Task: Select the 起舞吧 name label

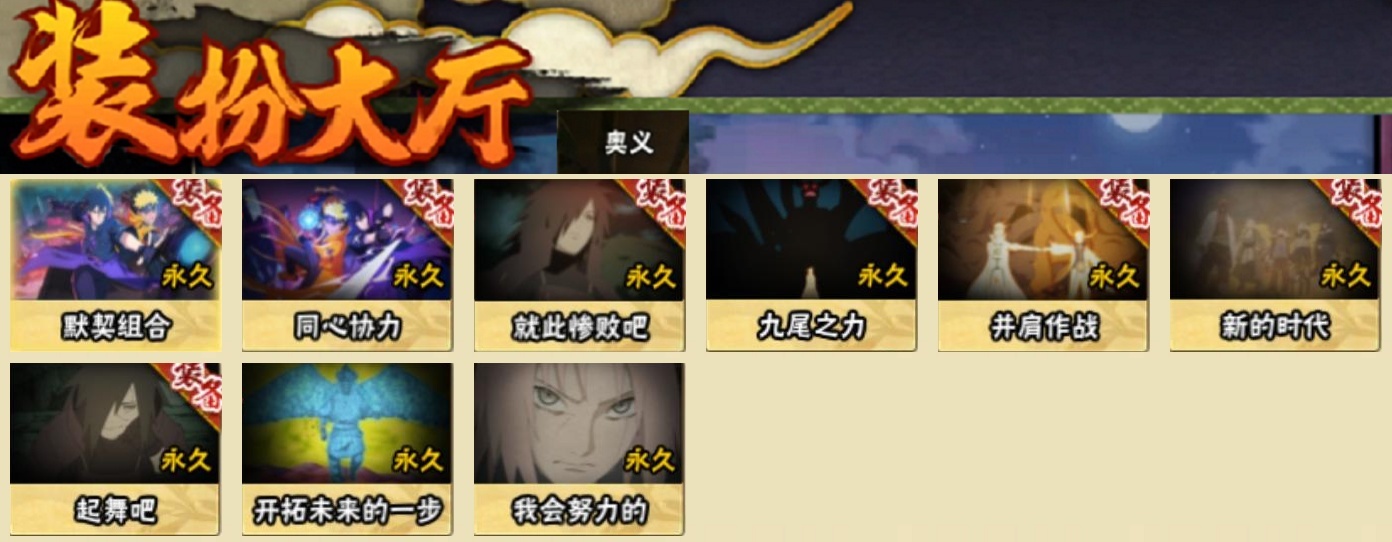Action: click(115, 510)
